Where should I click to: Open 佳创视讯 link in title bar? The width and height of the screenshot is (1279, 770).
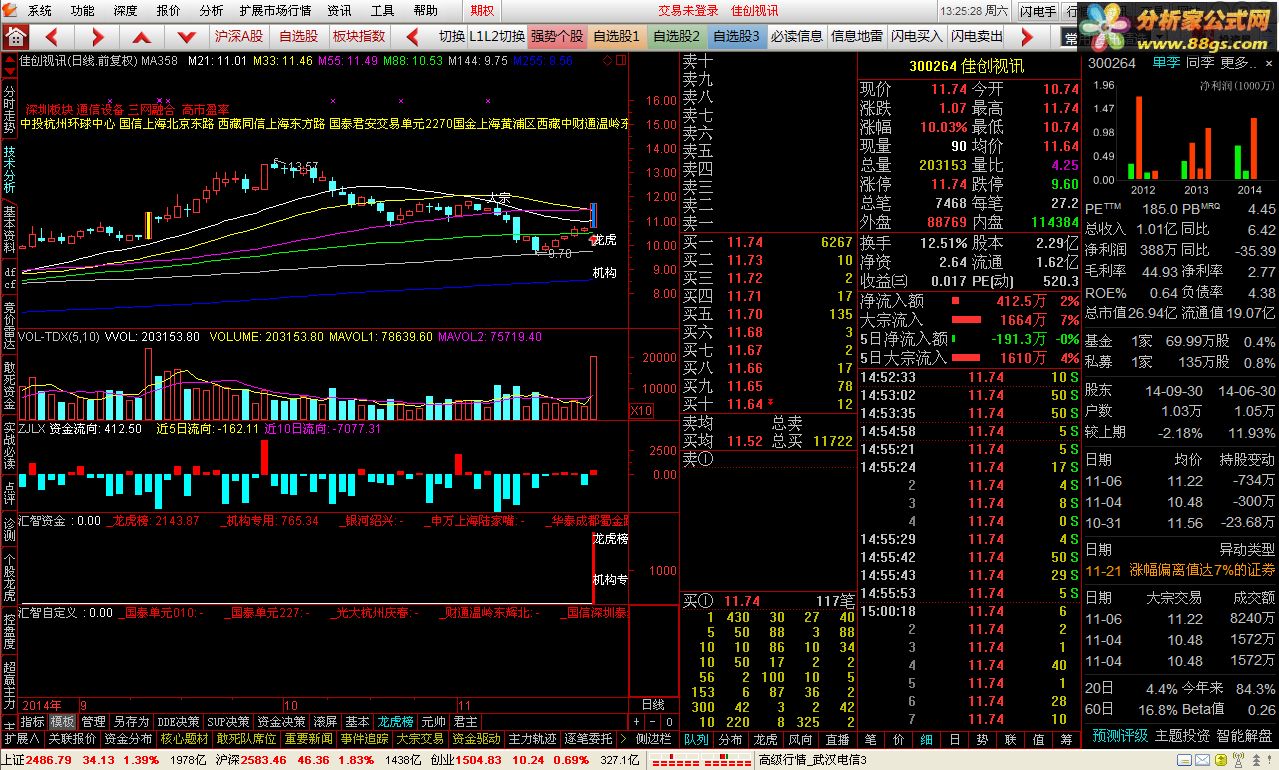[754, 11]
